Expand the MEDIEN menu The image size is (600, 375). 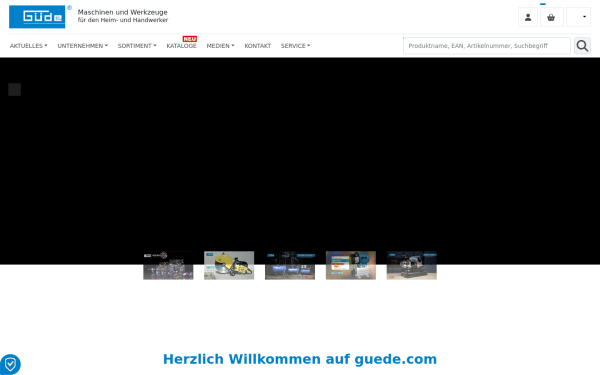[220, 46]
